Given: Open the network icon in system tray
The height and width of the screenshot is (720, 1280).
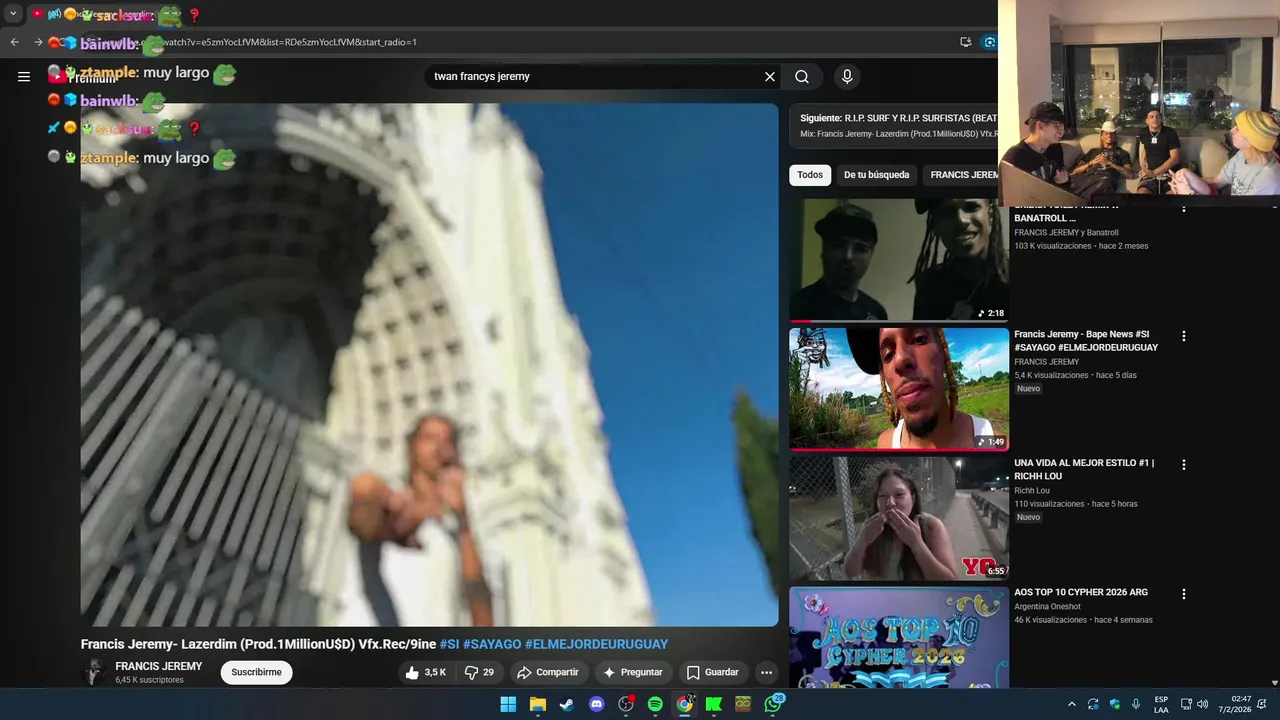Looking at the screenshot, I should [x=1186, y=704].
